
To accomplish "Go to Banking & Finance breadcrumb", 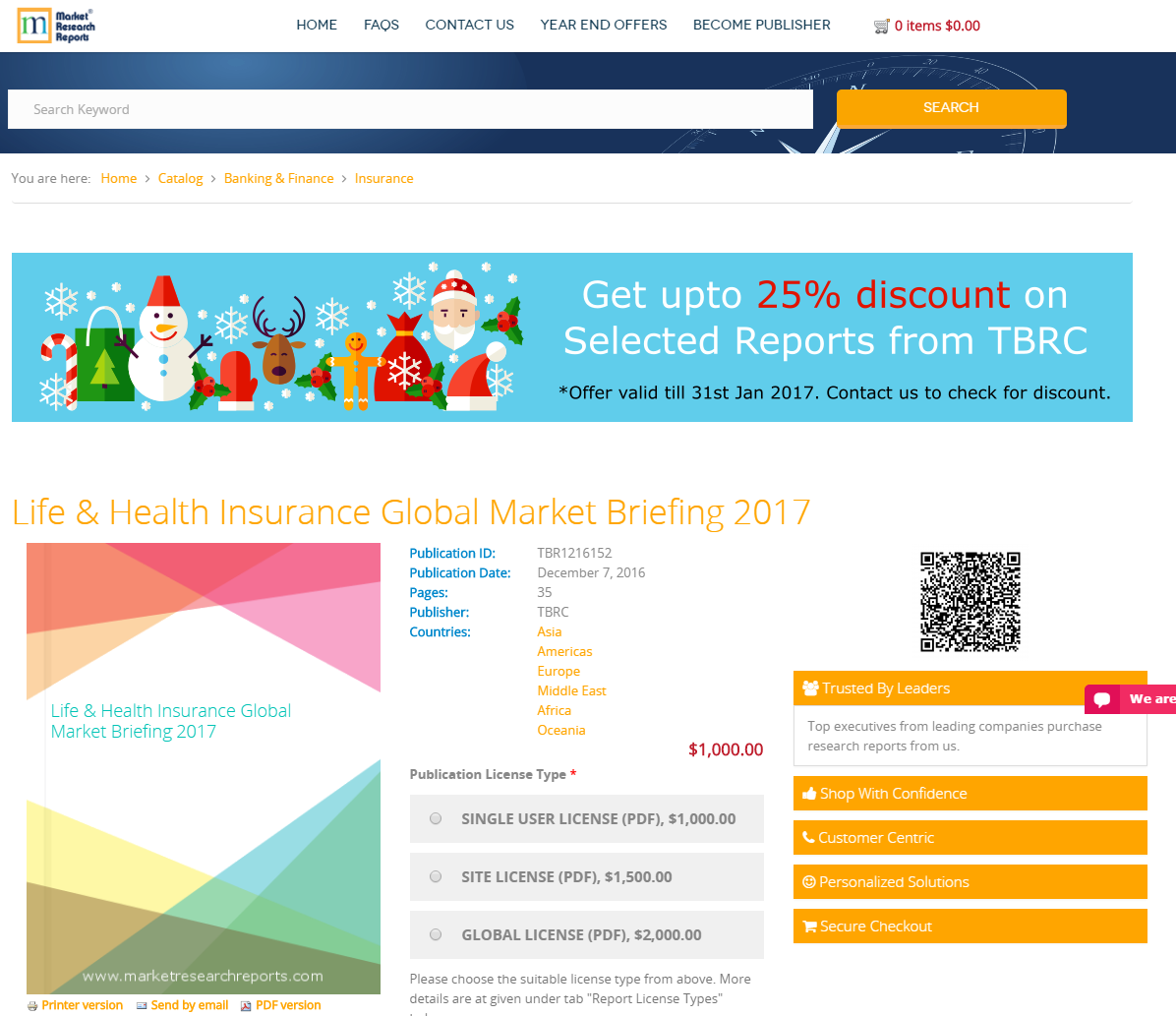I will click(278, 179).
